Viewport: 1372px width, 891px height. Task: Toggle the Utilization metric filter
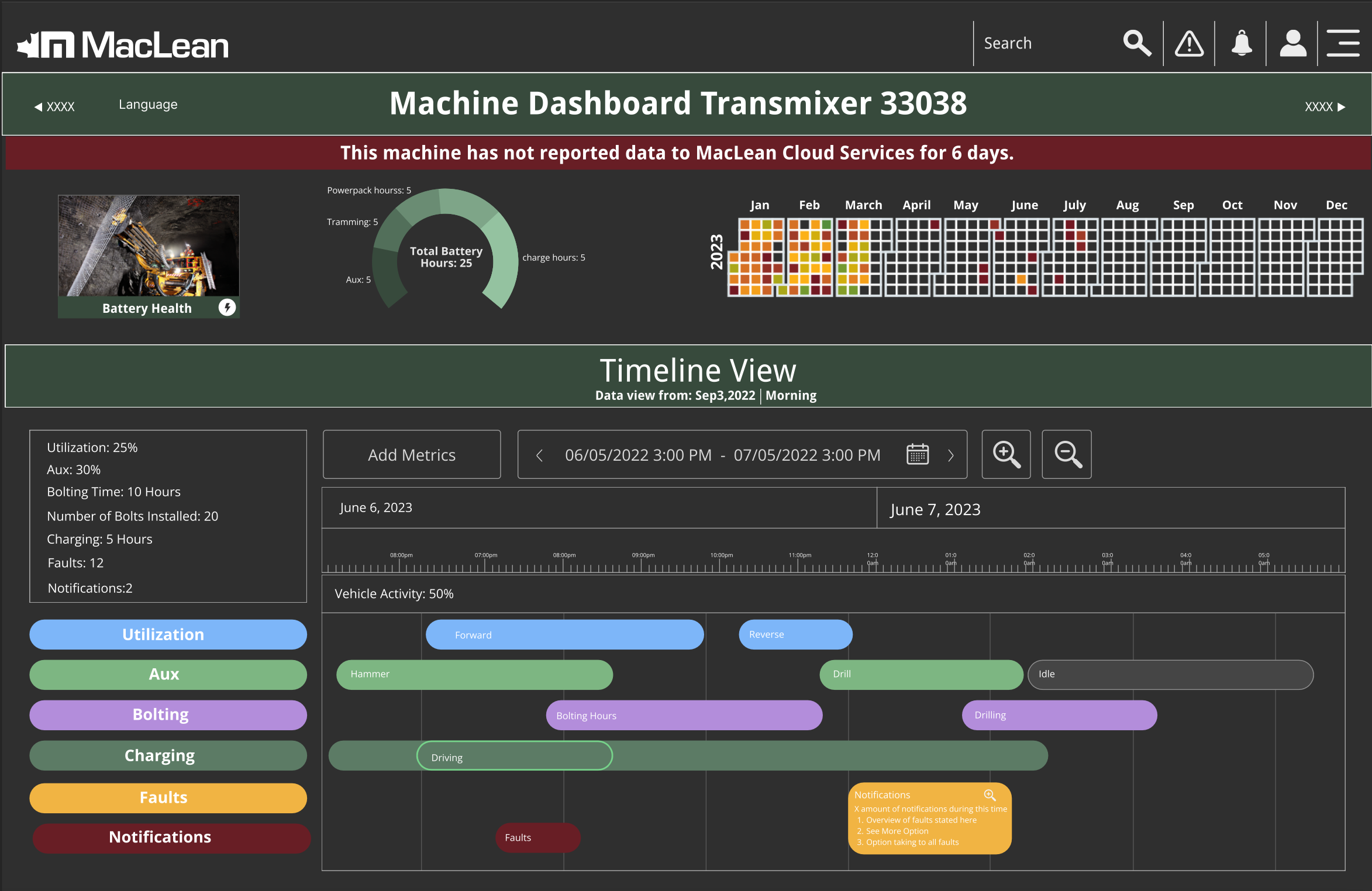click(x=168, y=634)
